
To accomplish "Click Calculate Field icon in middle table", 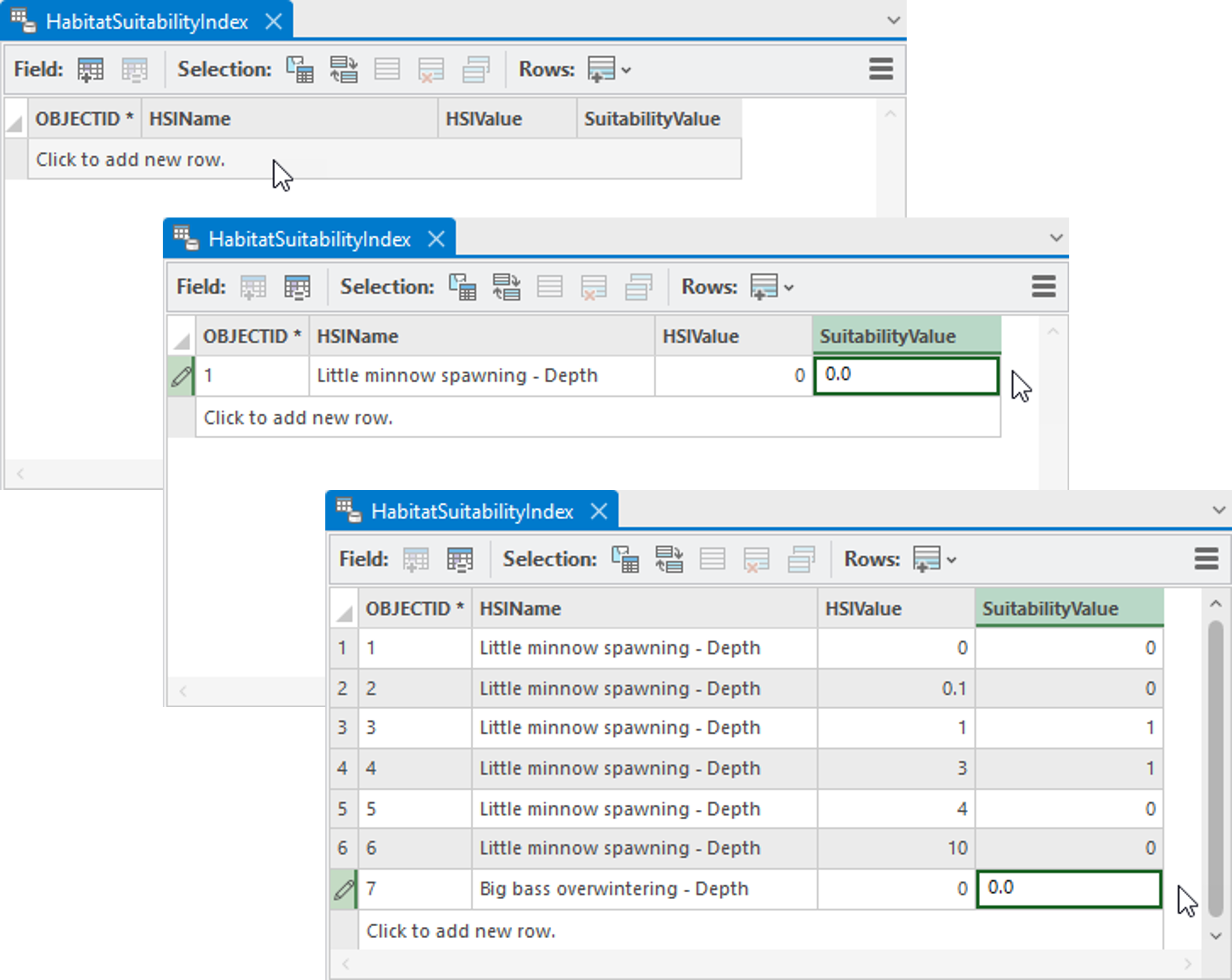I will pyautogui.click(x=297, y=287).
